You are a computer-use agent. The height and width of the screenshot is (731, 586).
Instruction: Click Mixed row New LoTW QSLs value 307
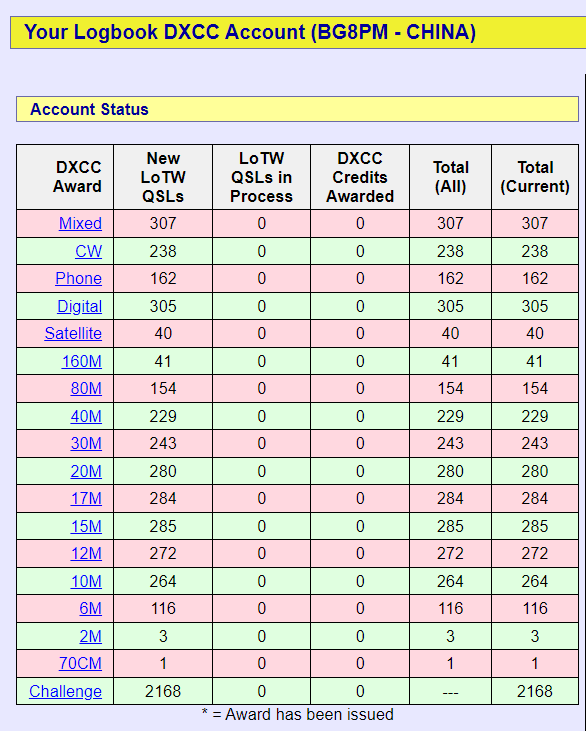coord(163,224)
